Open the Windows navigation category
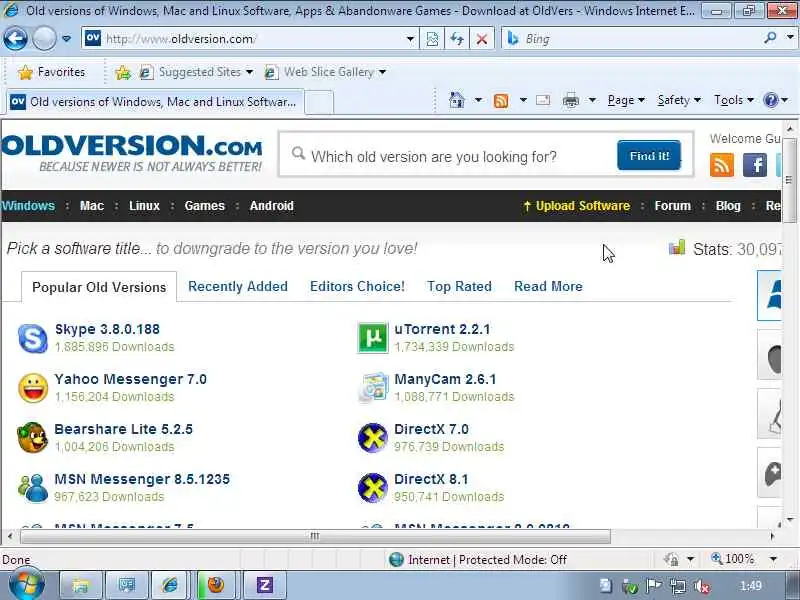Viewport: 800px width, 600px height. coord(28,206)
